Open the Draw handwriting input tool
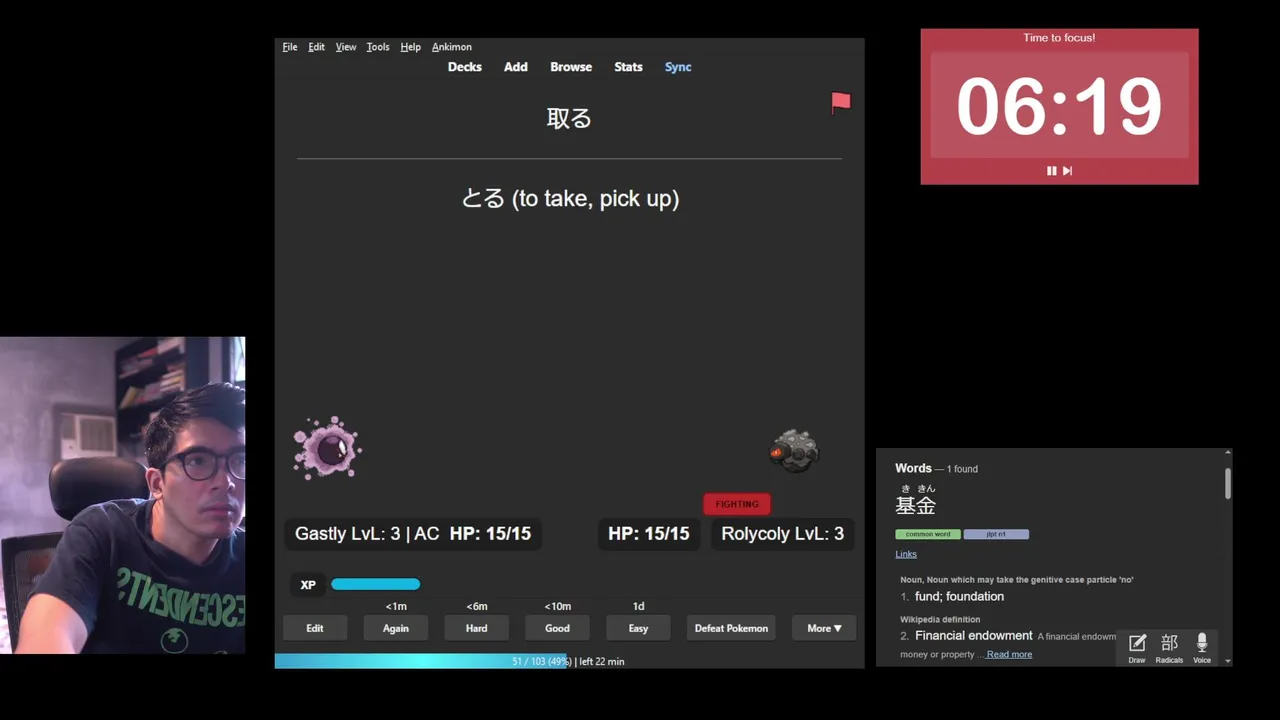Image resolution: width=1280 pixels, height=720 pixels. tap(1137, 648)
